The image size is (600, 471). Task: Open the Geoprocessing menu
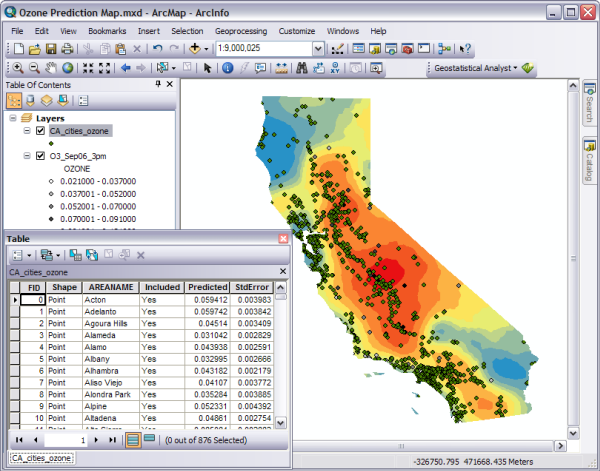[241, 31]
